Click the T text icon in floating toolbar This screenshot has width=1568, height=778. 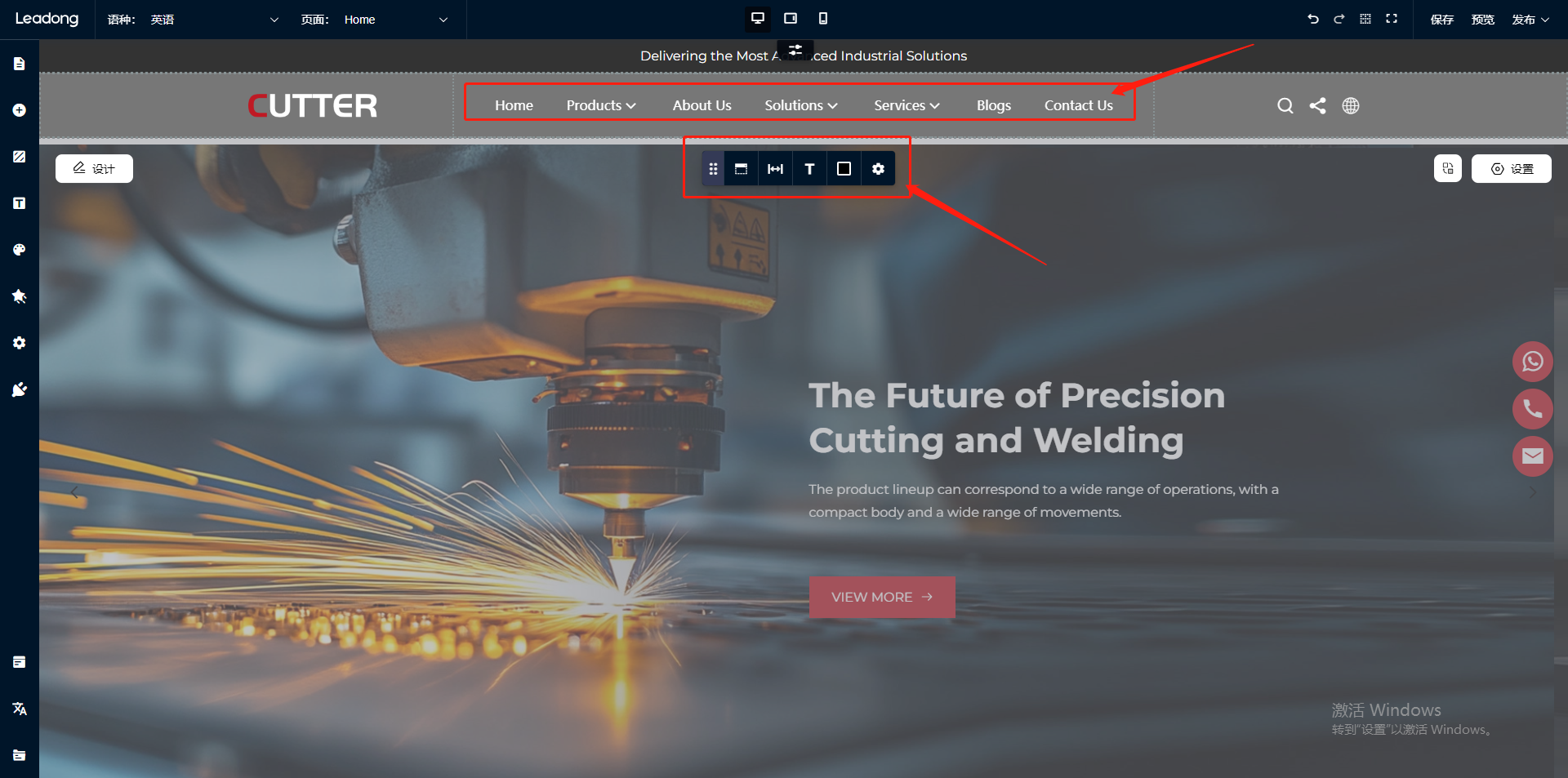[809, 169]
